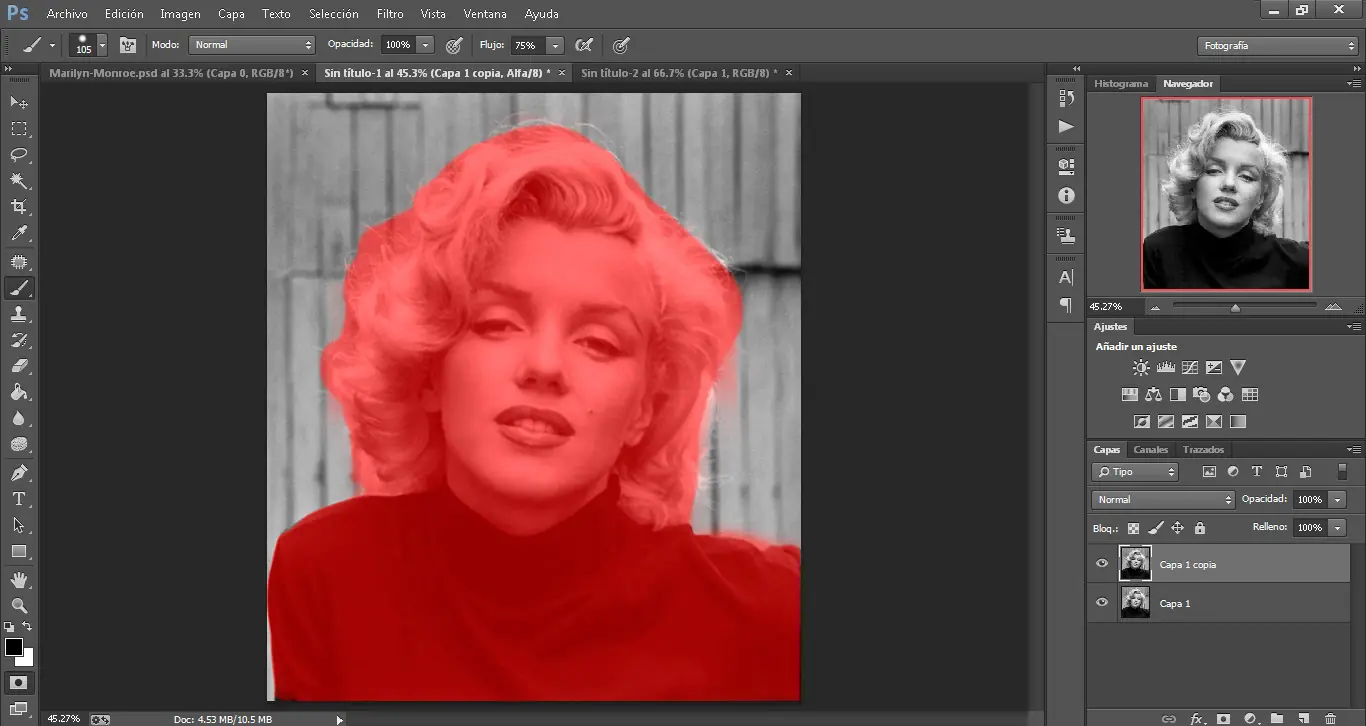Open the Info panel icon
The height and width of the screenshot is (726, 1366).
pos(1066,196)
